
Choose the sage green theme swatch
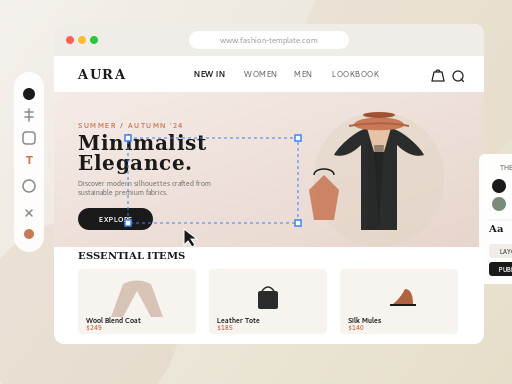tap(499, 204)
